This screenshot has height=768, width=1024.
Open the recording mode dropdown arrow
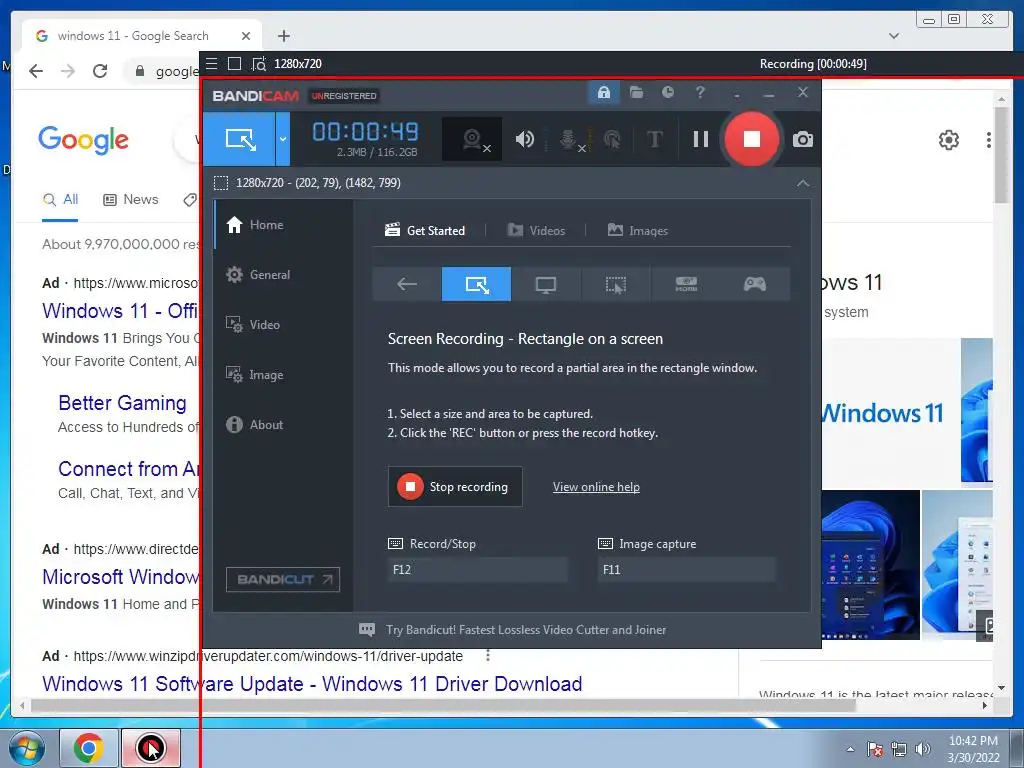[x=283, y=139]
